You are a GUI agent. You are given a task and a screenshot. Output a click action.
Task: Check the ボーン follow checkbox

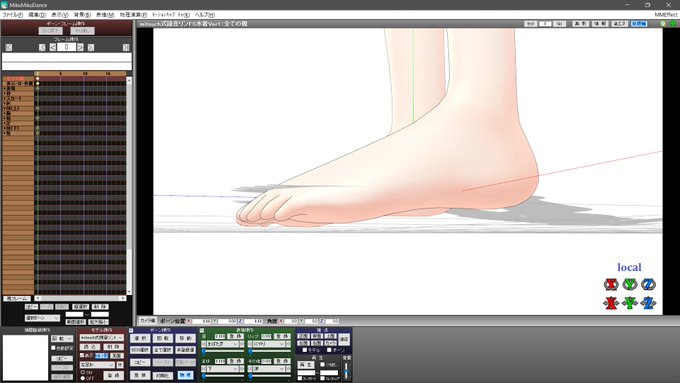point(329,350)
